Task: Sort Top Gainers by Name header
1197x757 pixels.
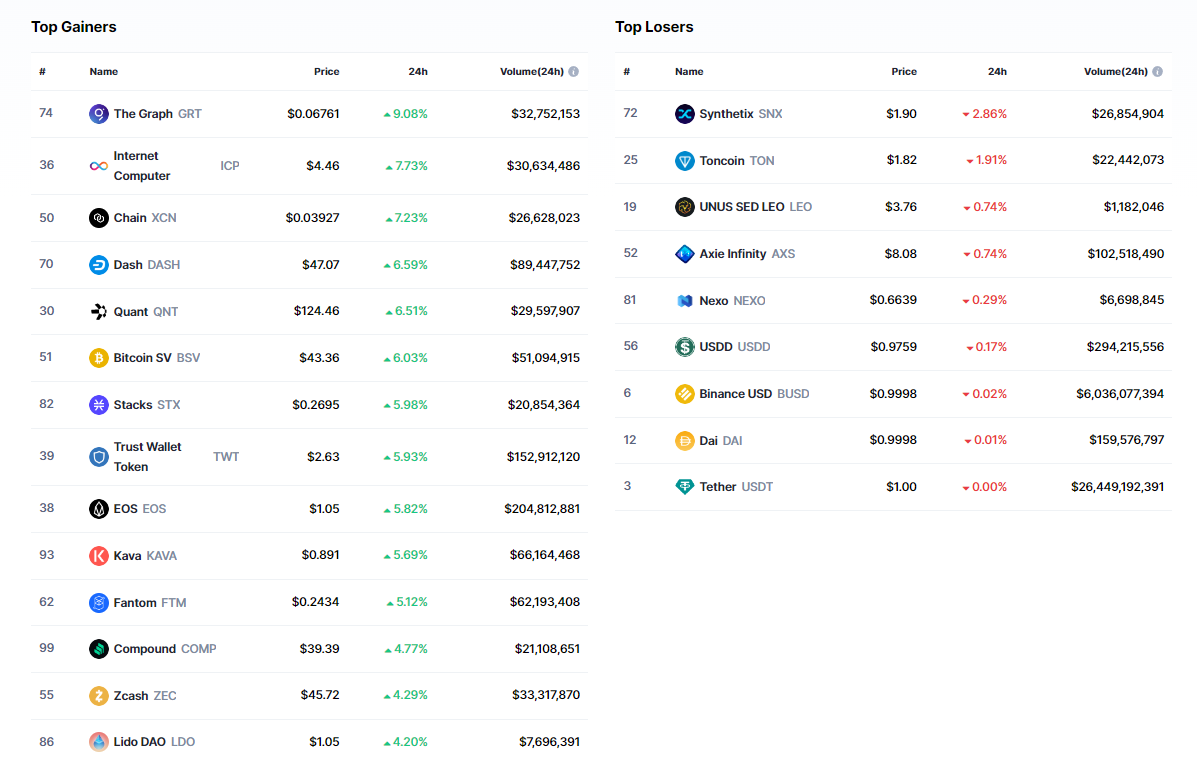Action: 104,72
